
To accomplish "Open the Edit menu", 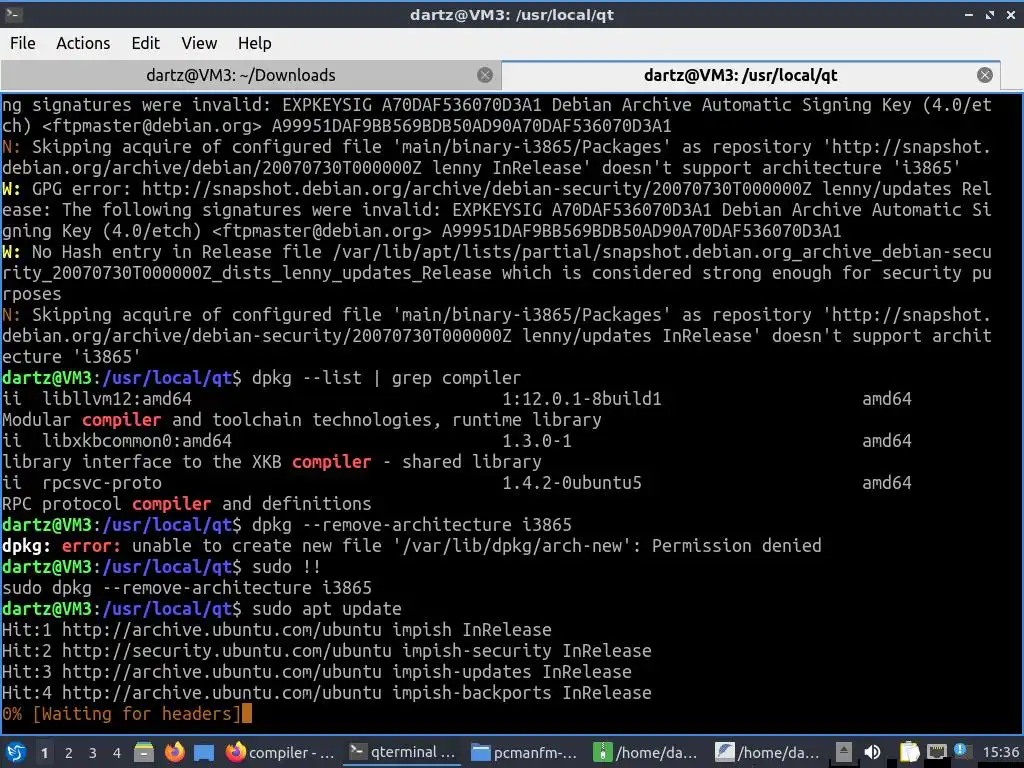I will point(145,43).
